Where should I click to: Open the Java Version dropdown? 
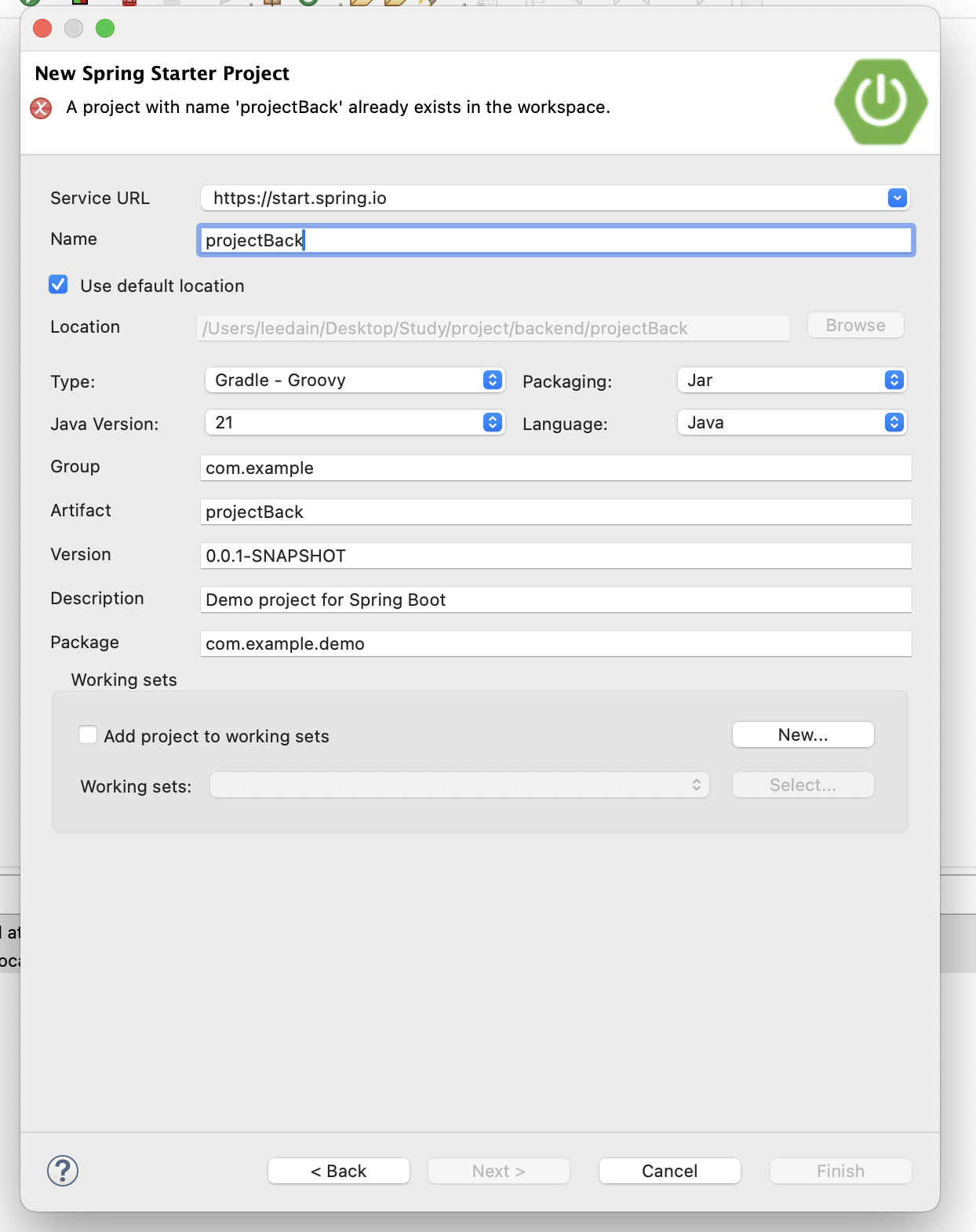pos(355,422)
